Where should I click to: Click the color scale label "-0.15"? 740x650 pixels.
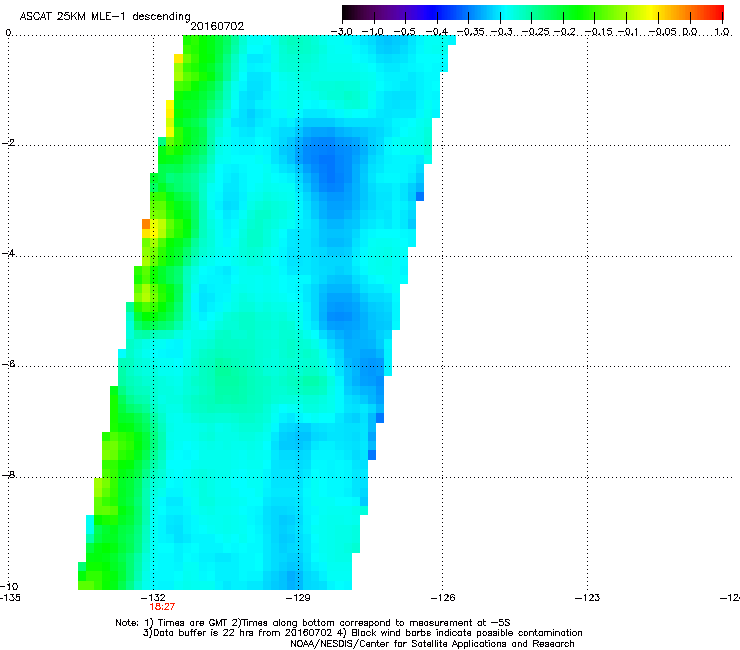[x=598, y=32]
